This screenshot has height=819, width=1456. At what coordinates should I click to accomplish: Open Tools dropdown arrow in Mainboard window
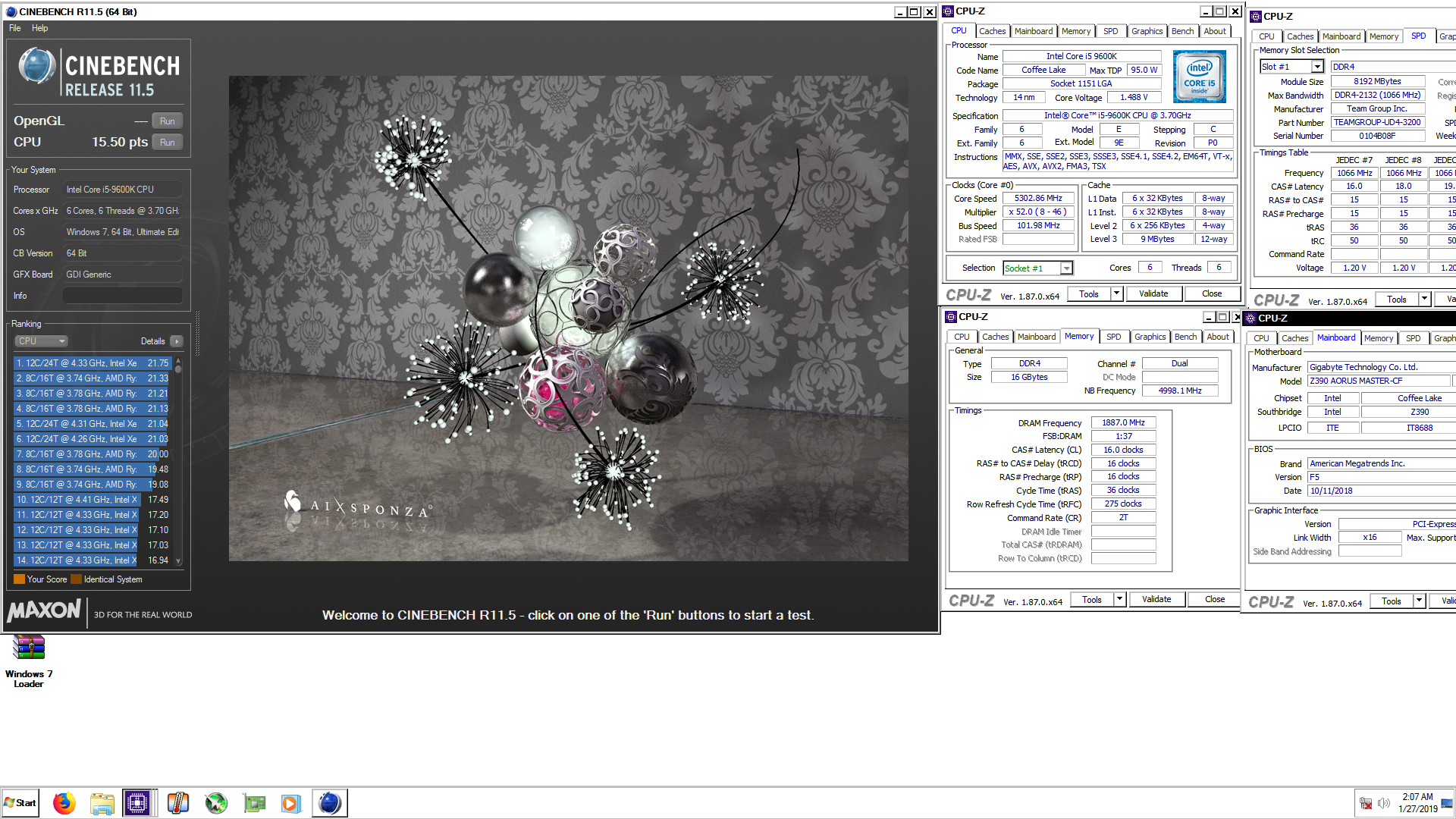tap(1419, 601)
